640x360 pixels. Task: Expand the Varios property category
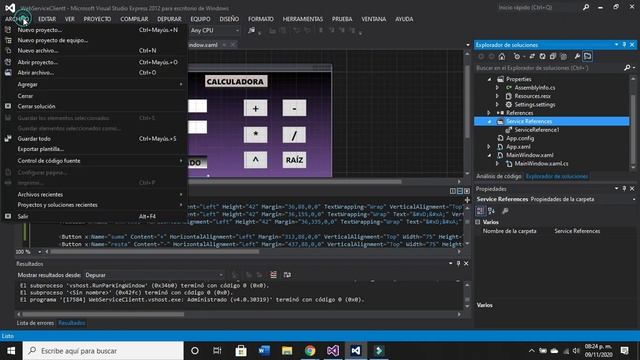[478, 222]
